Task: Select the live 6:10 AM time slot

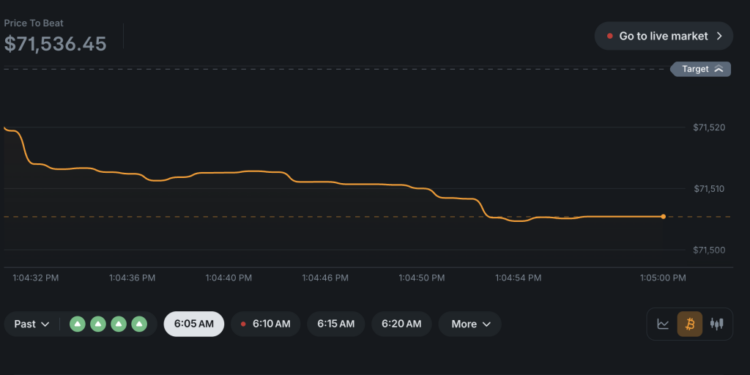Action: (265, 324)
